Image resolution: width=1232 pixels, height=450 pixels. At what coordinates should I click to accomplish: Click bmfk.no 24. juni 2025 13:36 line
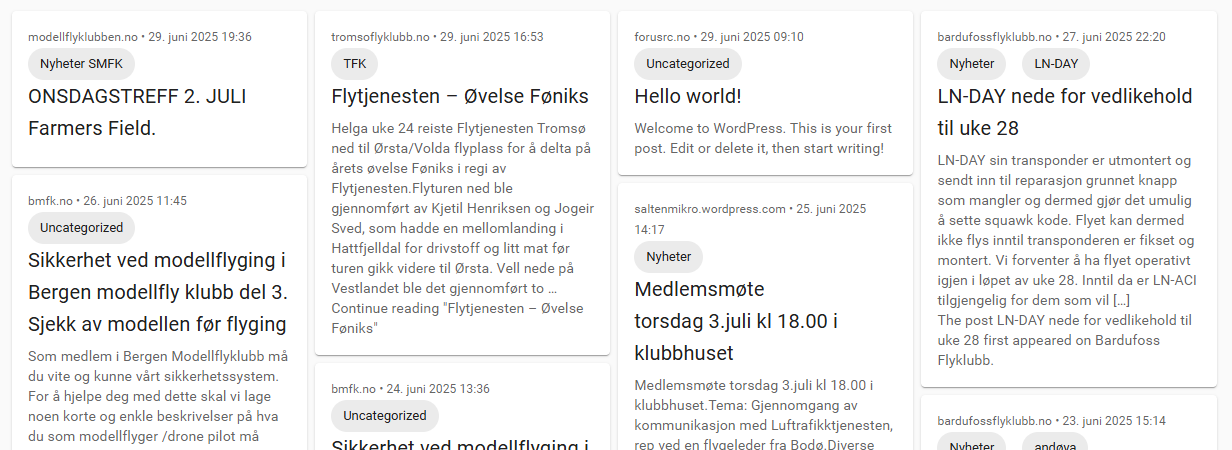click(x=410, y=389)
